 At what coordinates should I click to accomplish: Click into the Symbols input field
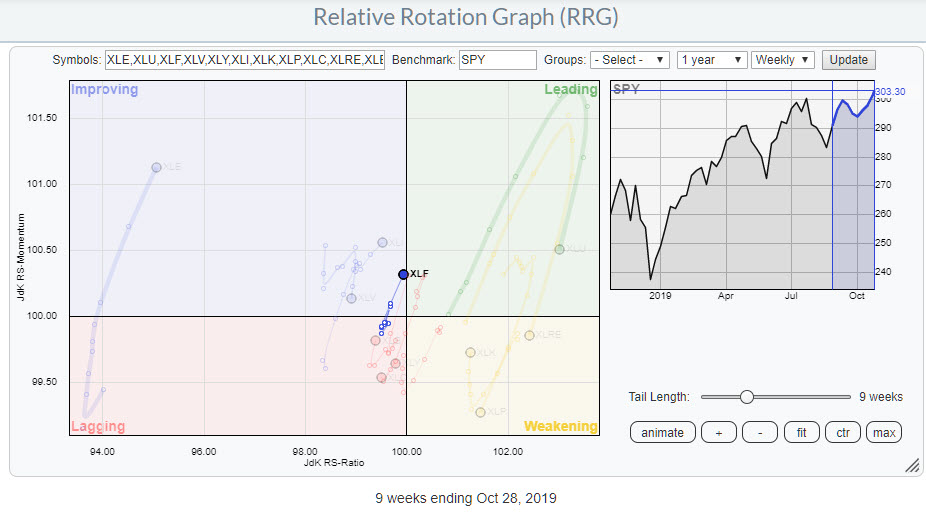coord(244,60)
